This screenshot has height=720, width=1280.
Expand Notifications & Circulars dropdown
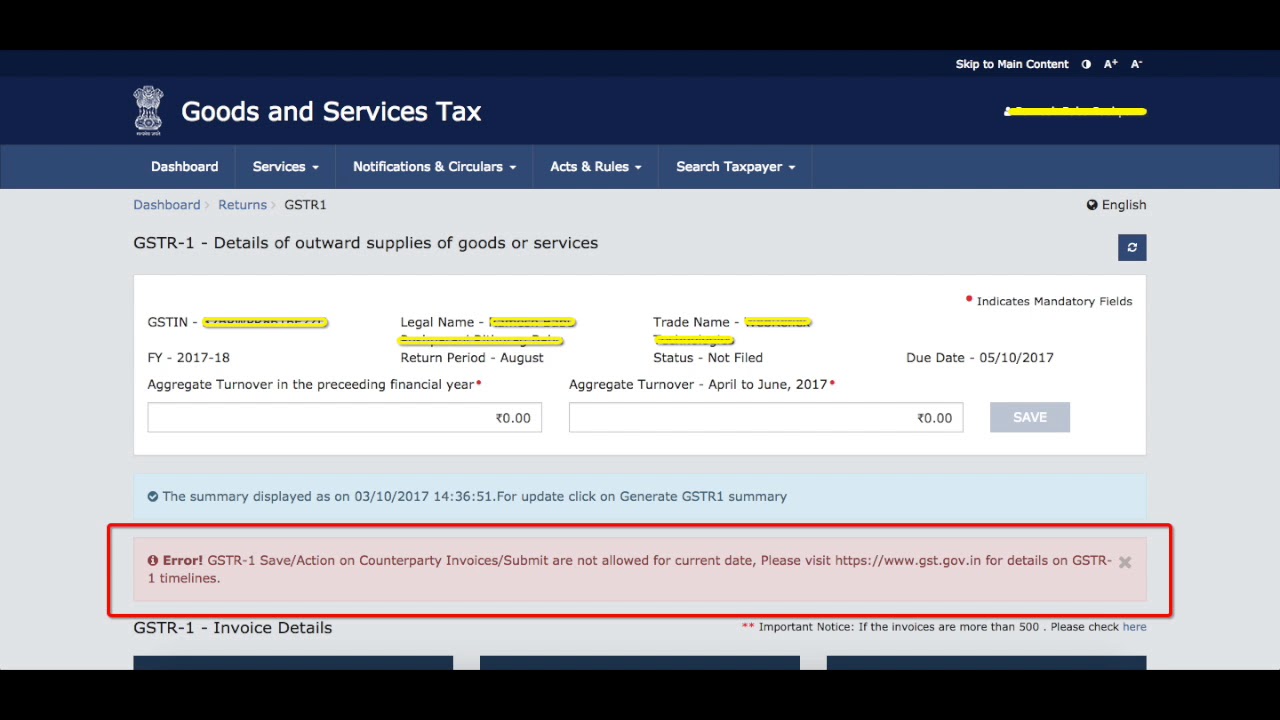pos(434,167)
